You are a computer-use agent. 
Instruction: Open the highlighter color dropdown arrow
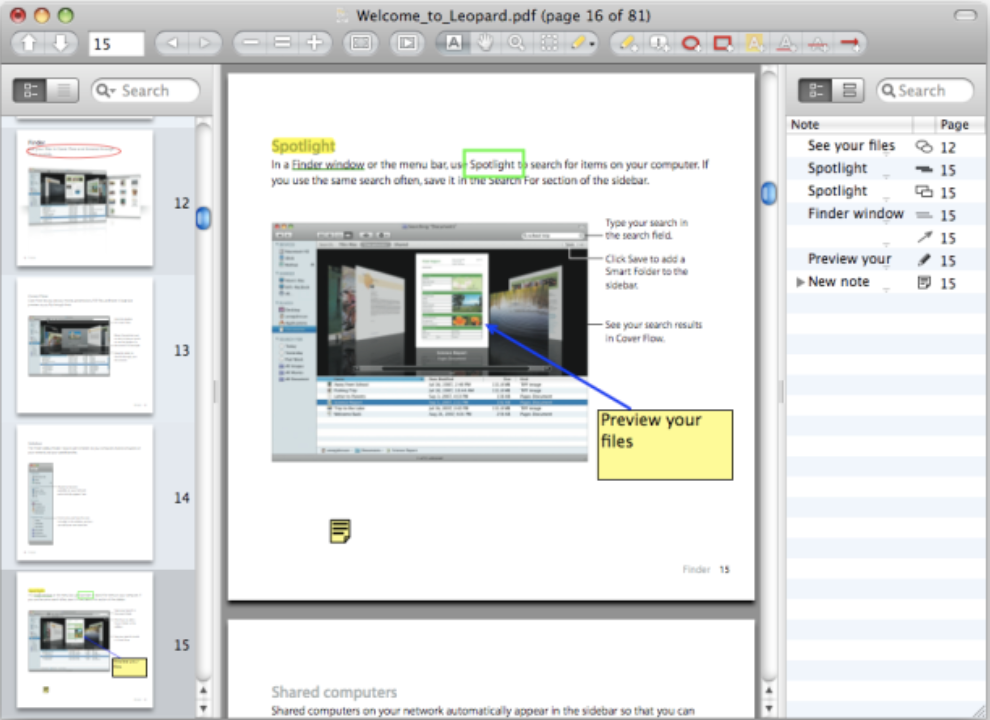click(x=592, y=44)
